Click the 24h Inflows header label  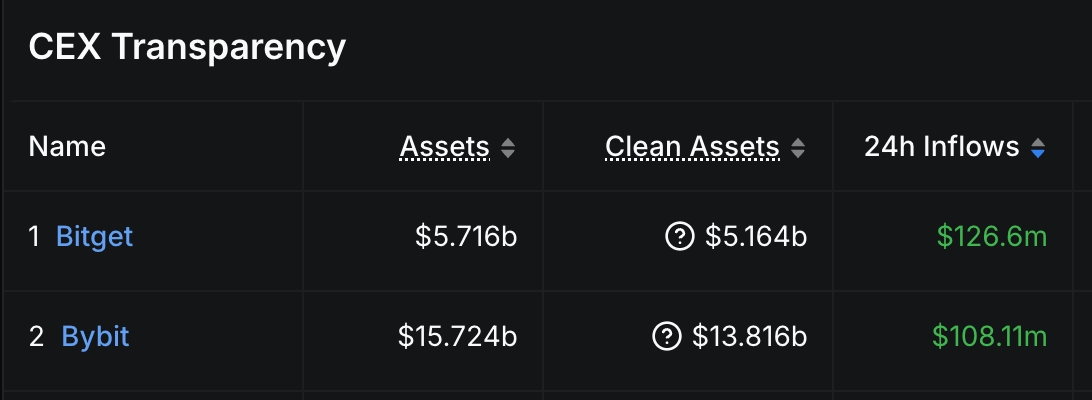tap(941, 148)
